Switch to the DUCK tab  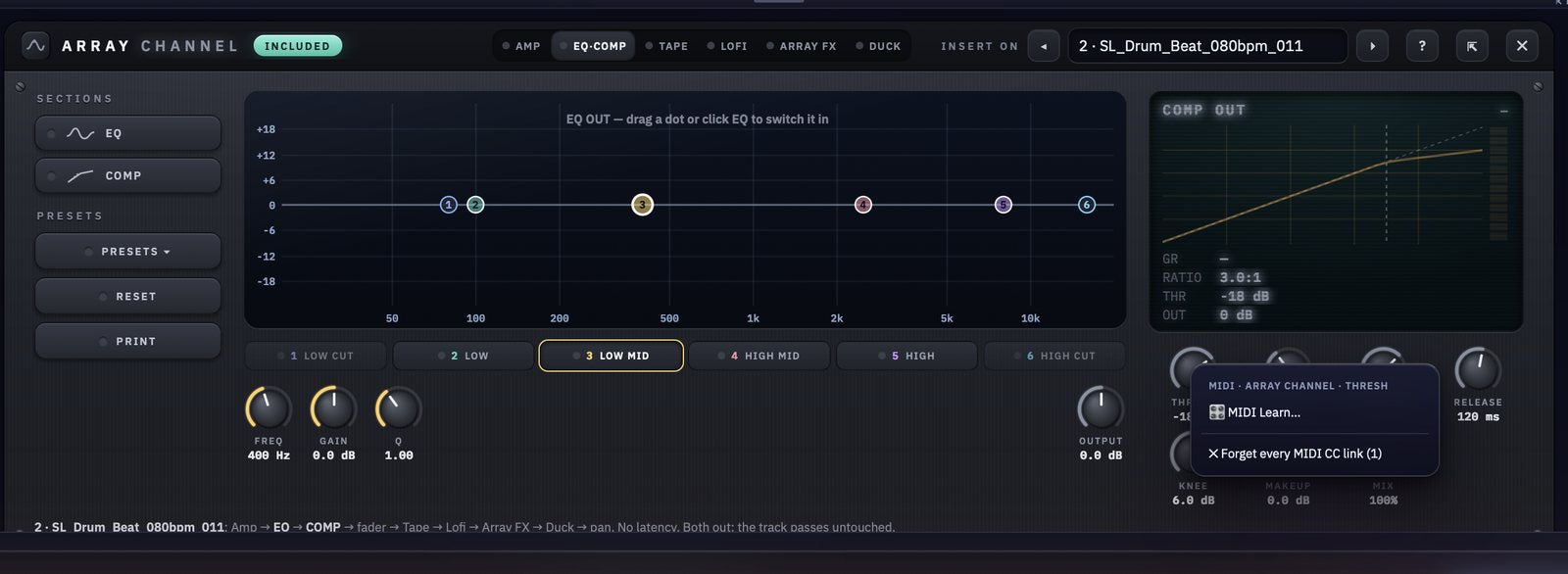(x=878, y=46)
